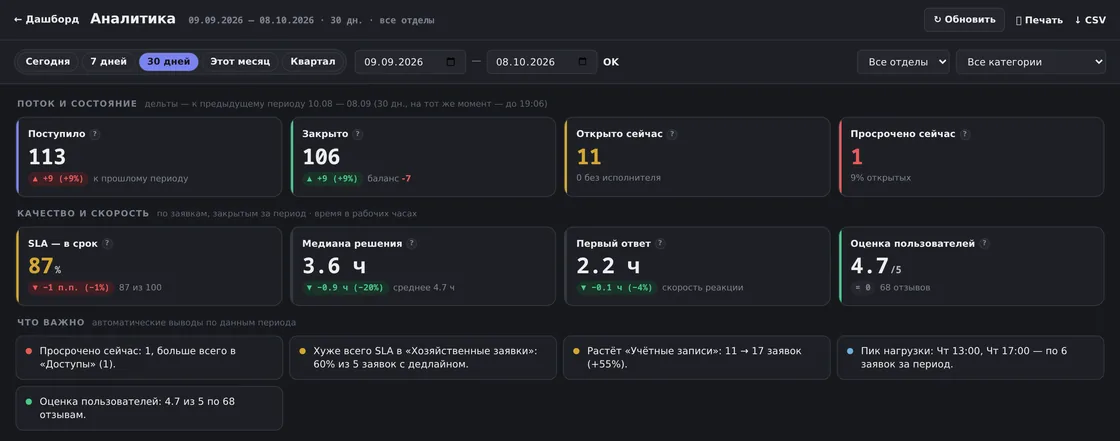
Task: Select the 7 дней period tab
Action: pos(109,61)
